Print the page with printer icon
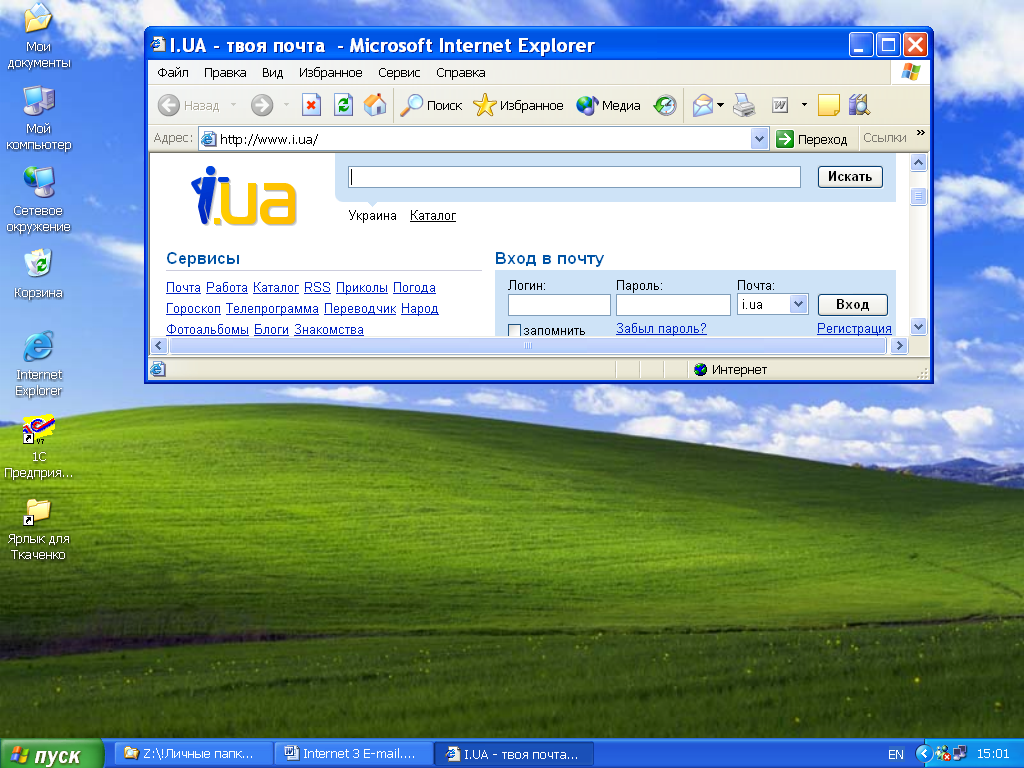This screenshot has height=768, width=1024. pyautogui.click(x=744, y=105)
